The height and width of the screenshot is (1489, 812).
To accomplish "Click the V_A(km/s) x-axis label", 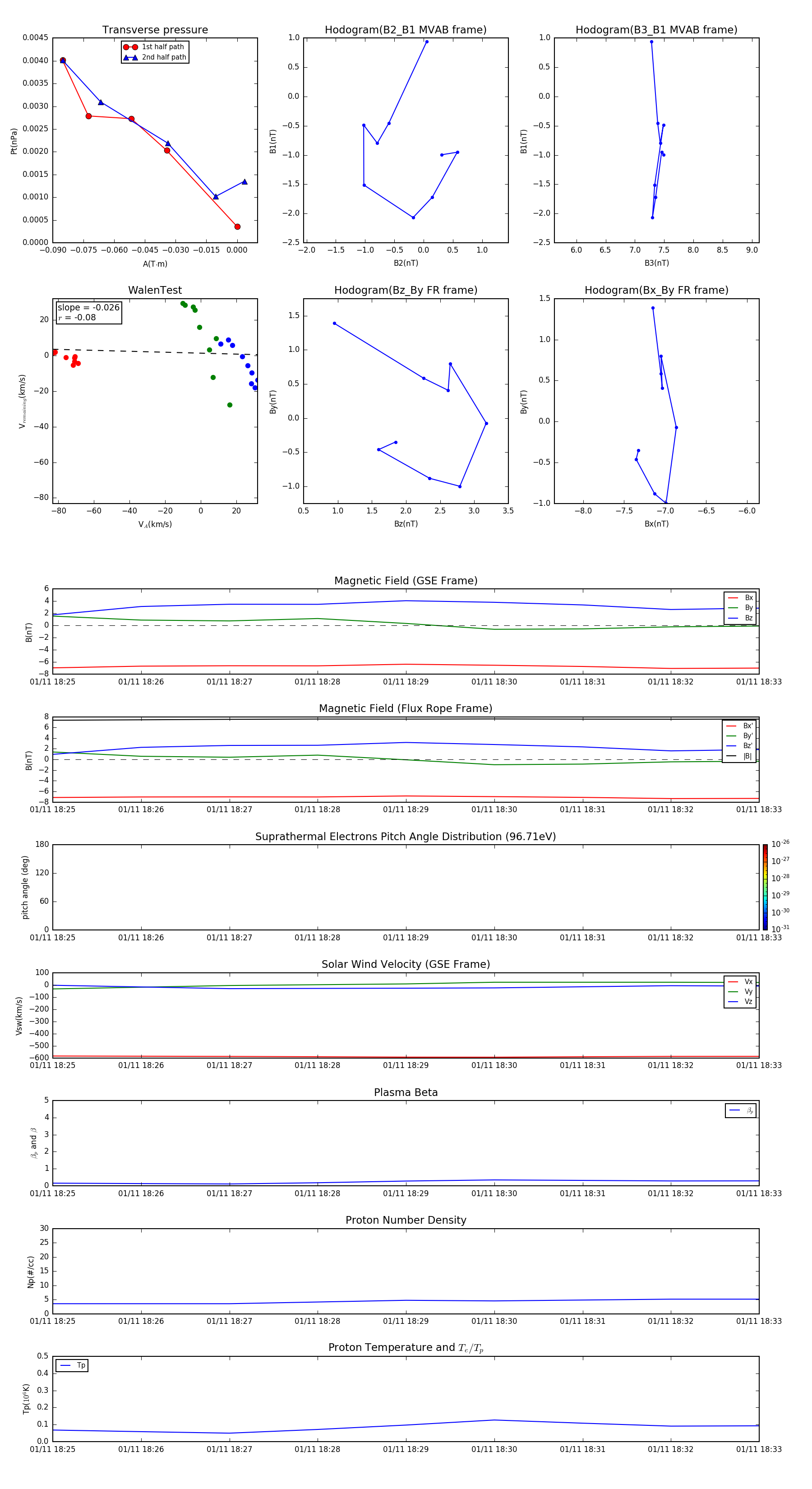I will point(155,524).
